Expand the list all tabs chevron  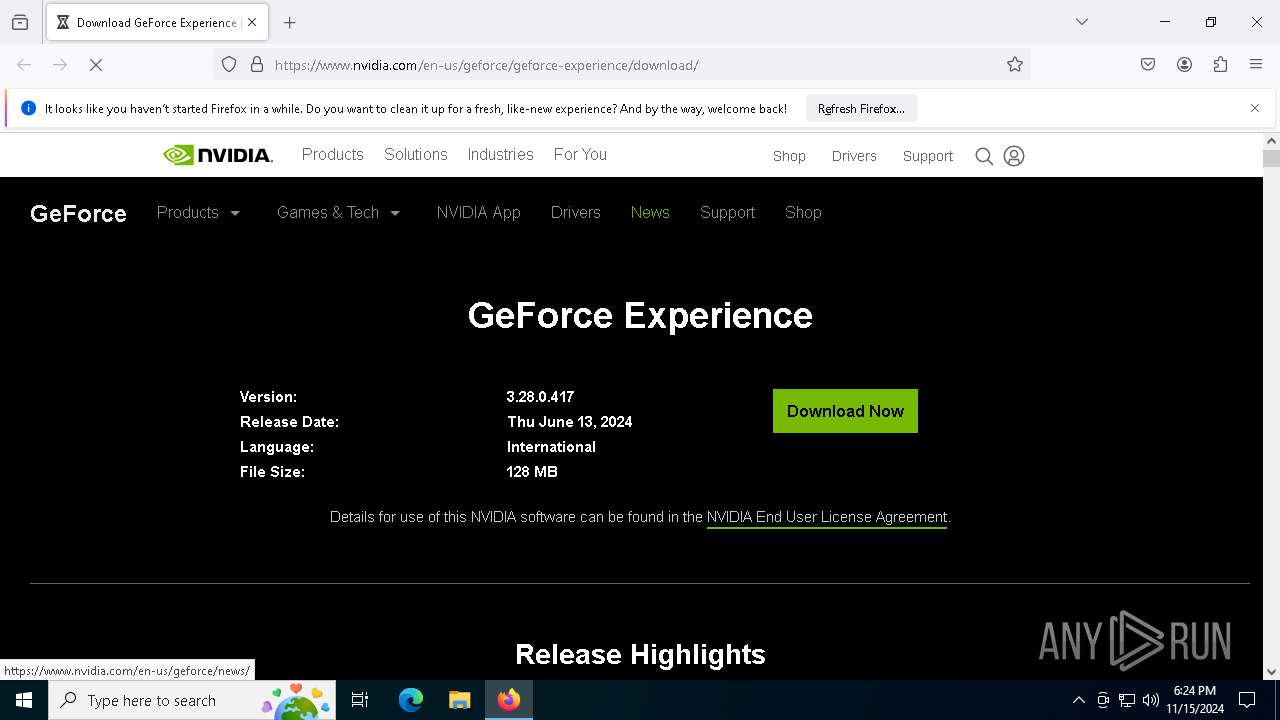coord(1082,22)
